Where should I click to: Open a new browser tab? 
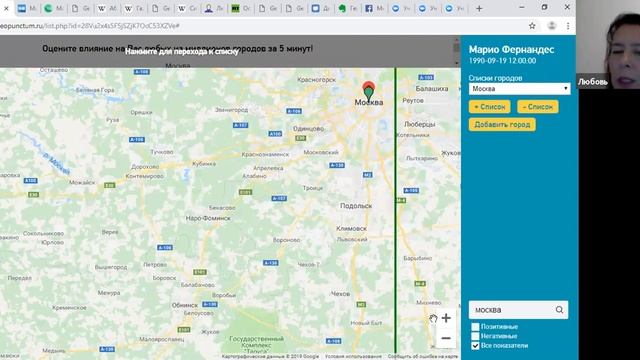coord(479,8)
